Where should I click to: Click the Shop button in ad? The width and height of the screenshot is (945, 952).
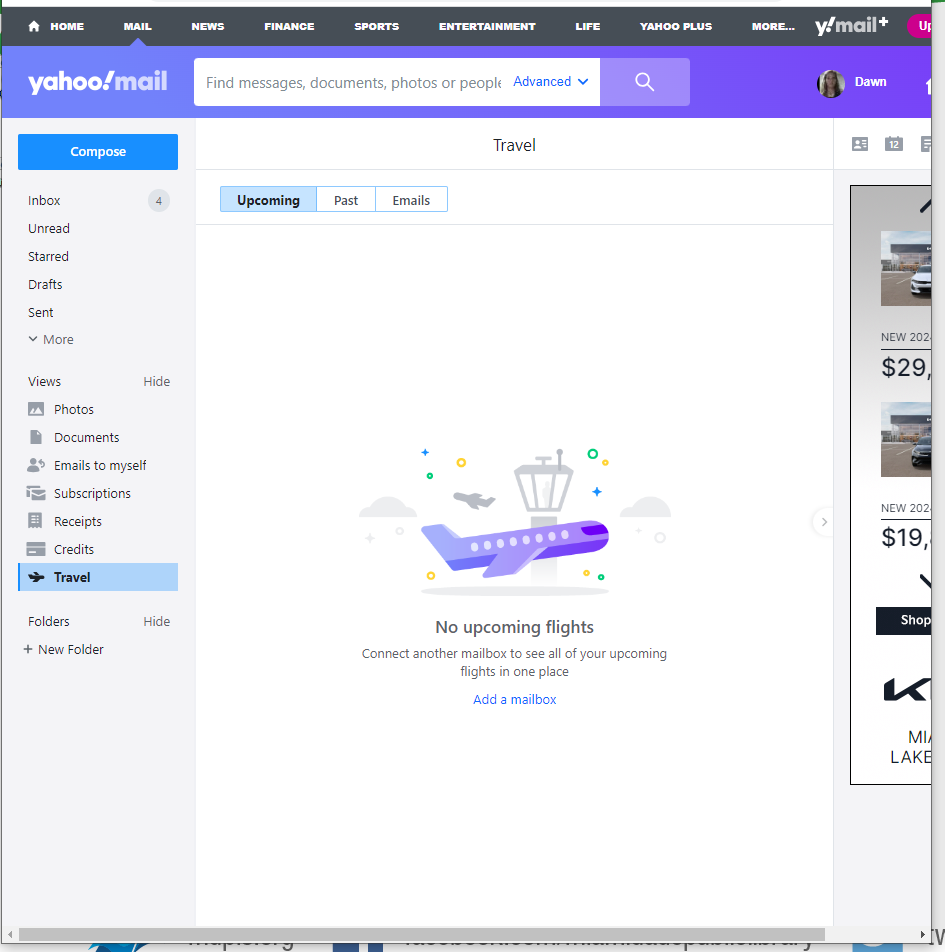click(x=904, y=620)
